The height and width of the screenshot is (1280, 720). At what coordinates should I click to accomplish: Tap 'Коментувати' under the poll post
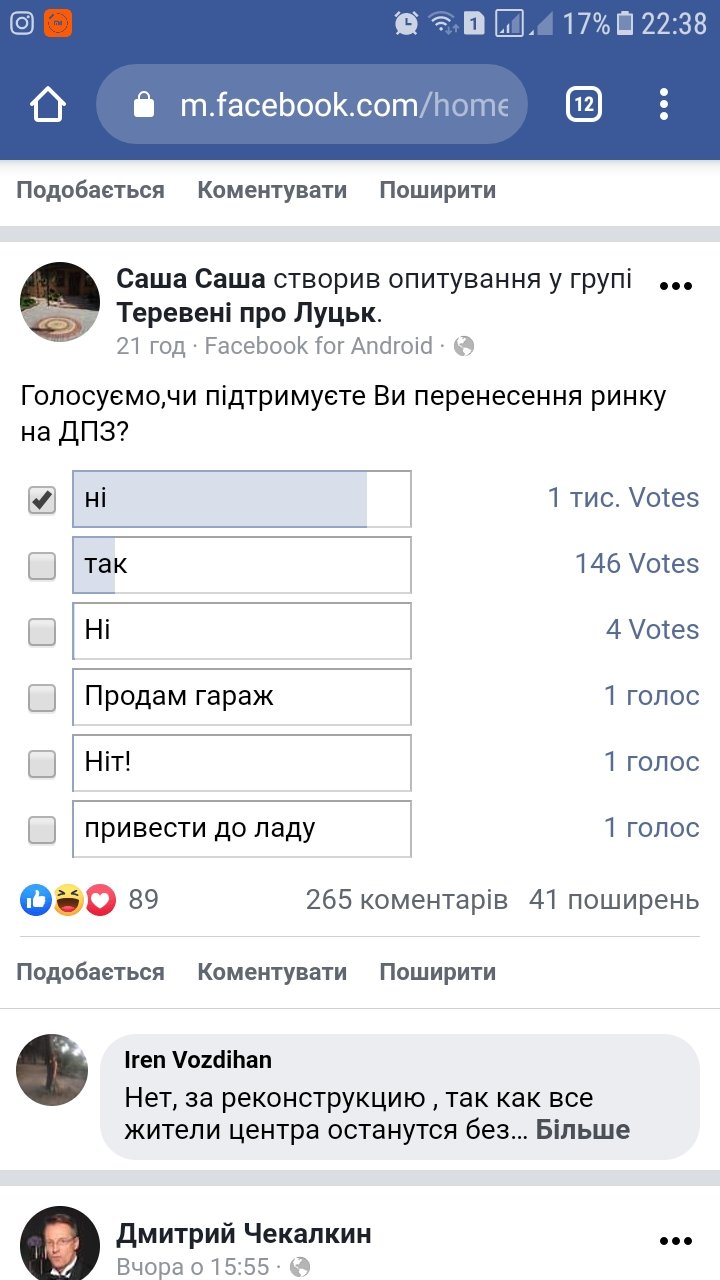(x=272, y=972)
